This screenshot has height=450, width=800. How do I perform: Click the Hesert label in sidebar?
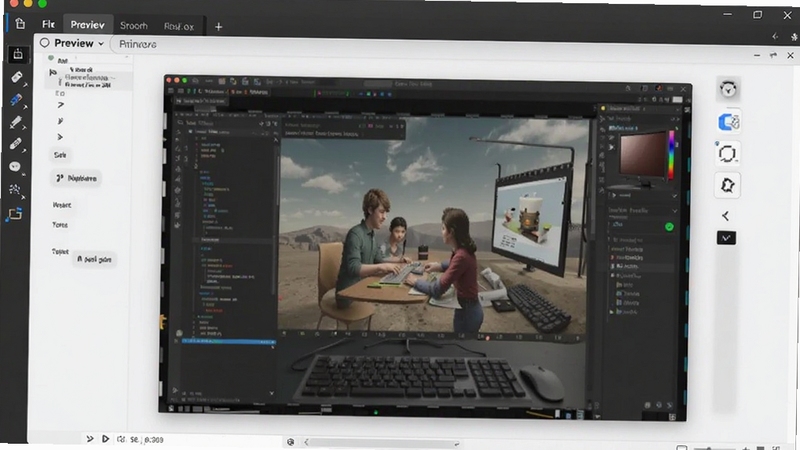click(62, 205)
